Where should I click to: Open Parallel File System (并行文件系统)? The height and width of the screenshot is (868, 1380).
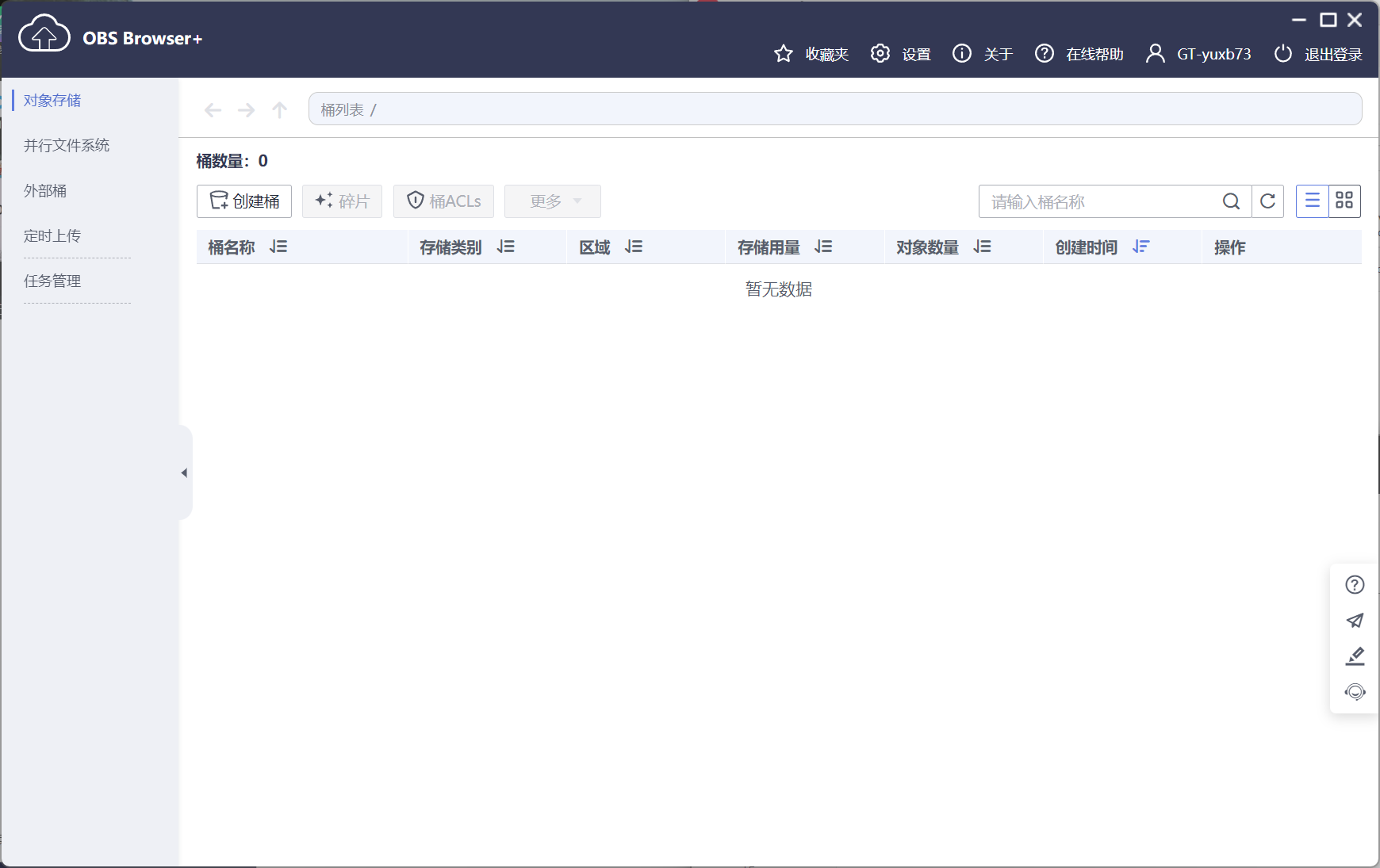[x=67, y=146]
